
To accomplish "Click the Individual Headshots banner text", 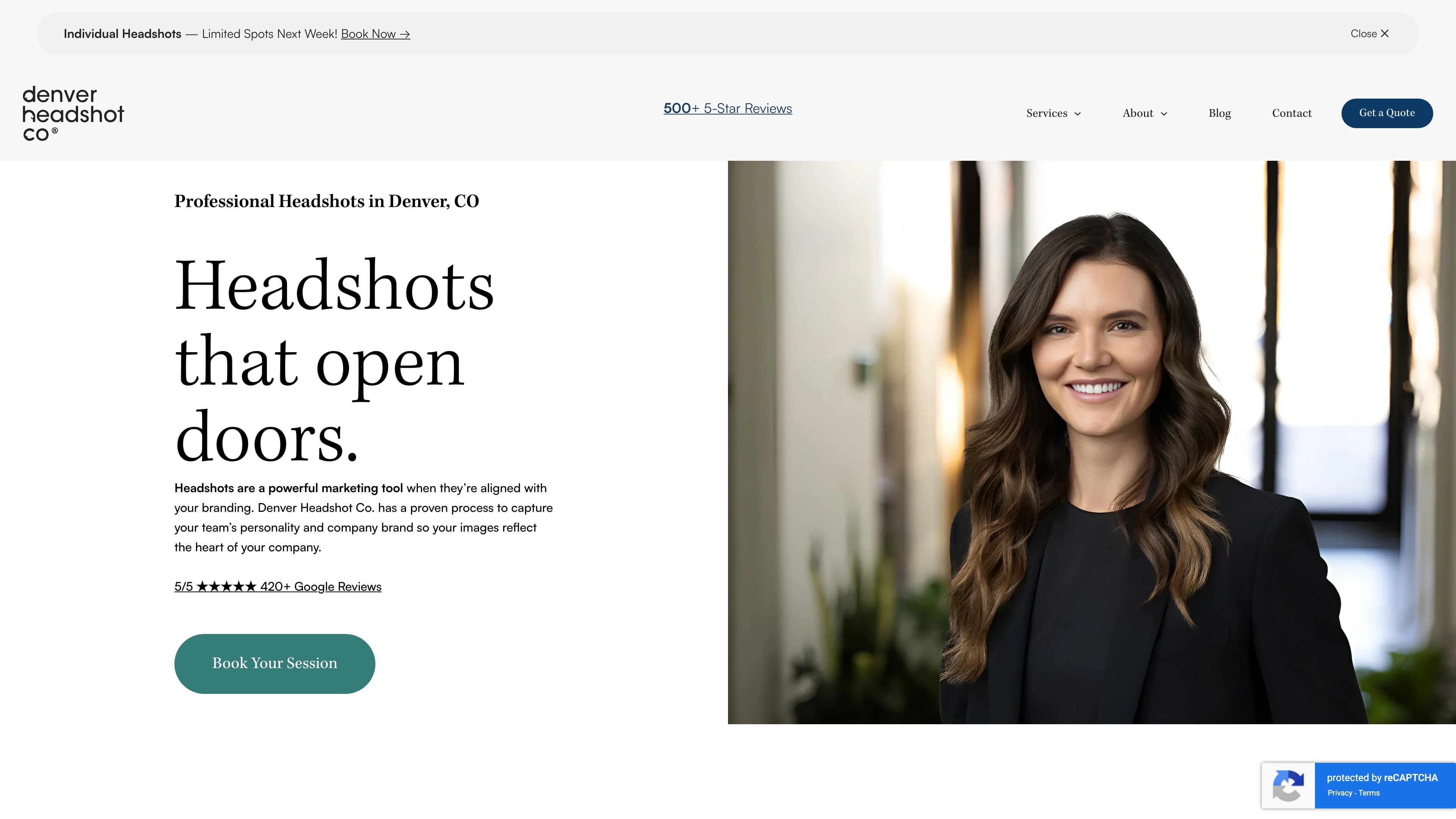I will [x=122, y=34].
